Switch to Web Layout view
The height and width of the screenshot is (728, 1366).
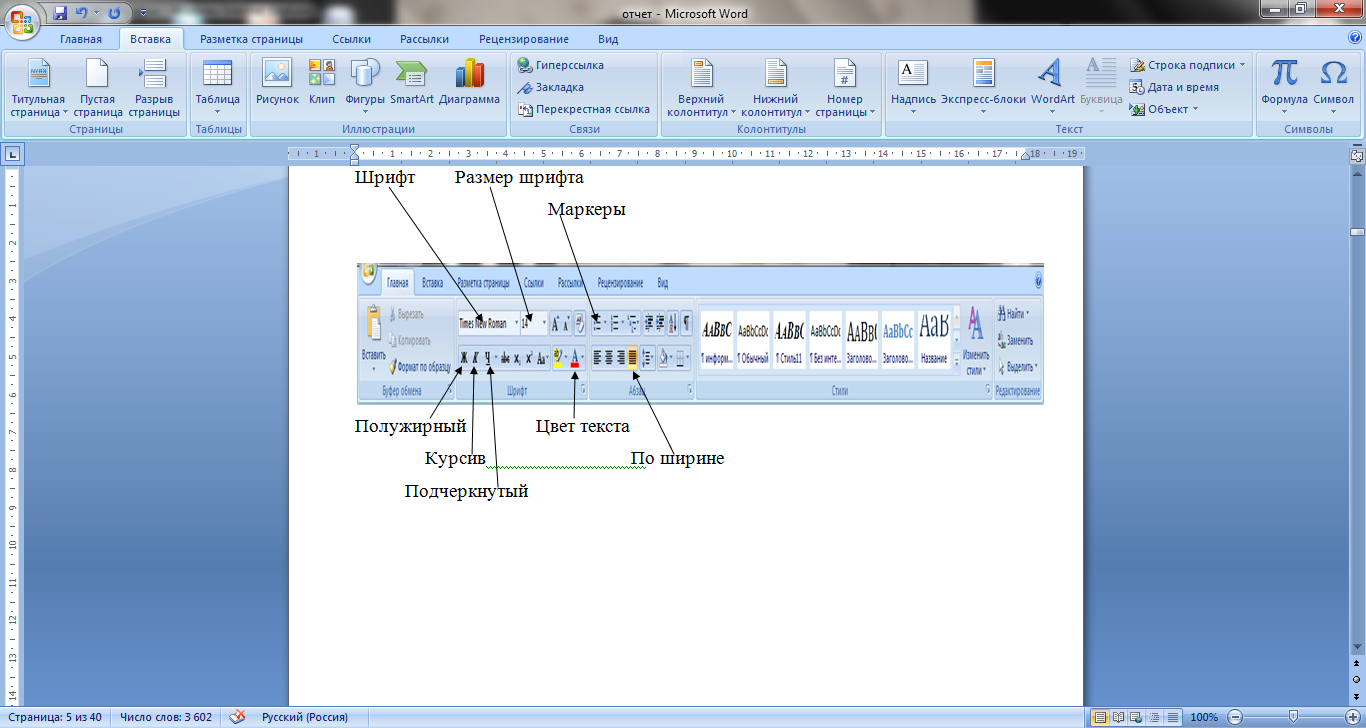coord(1136,717)
